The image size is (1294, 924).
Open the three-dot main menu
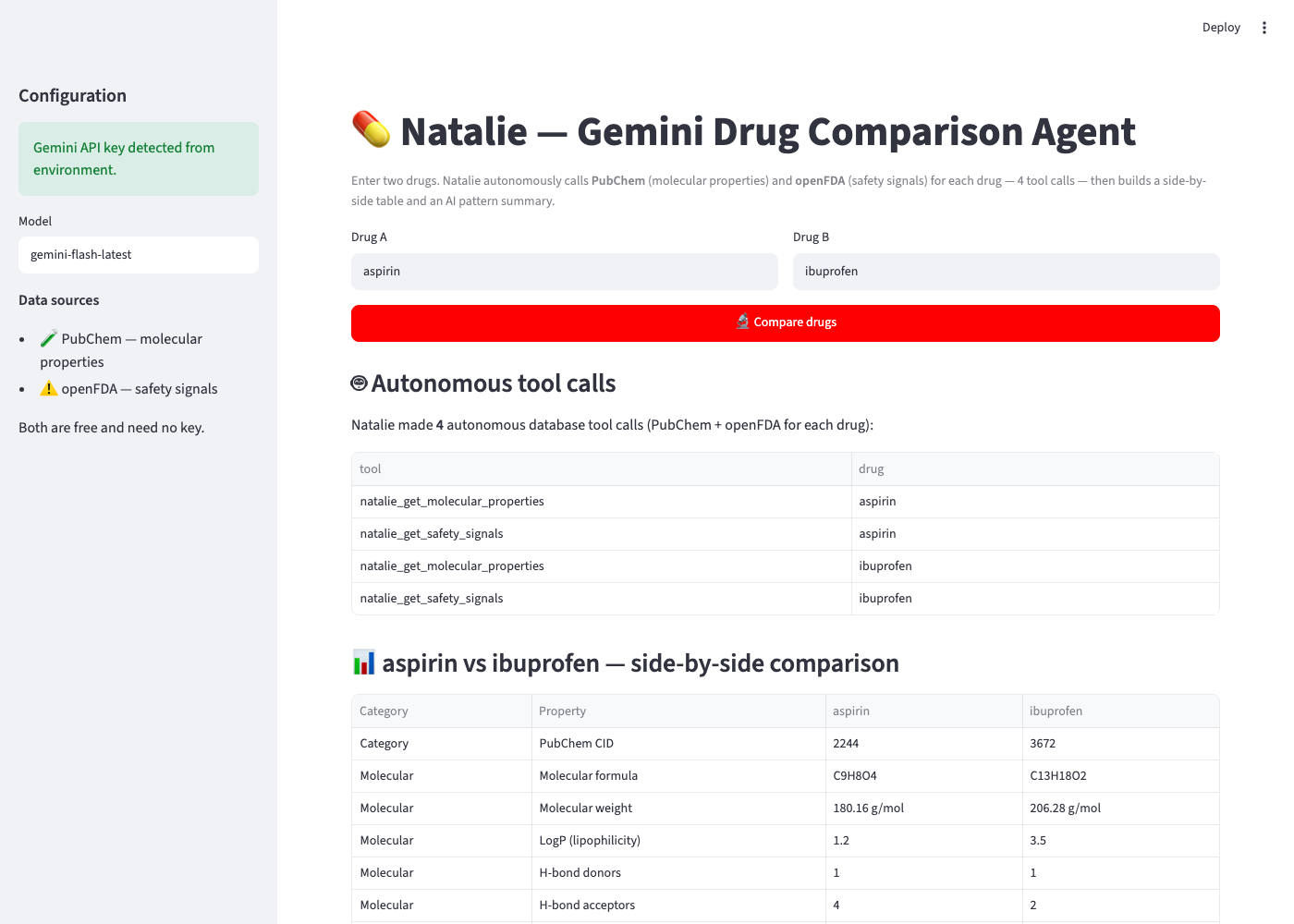(1263, 28)
